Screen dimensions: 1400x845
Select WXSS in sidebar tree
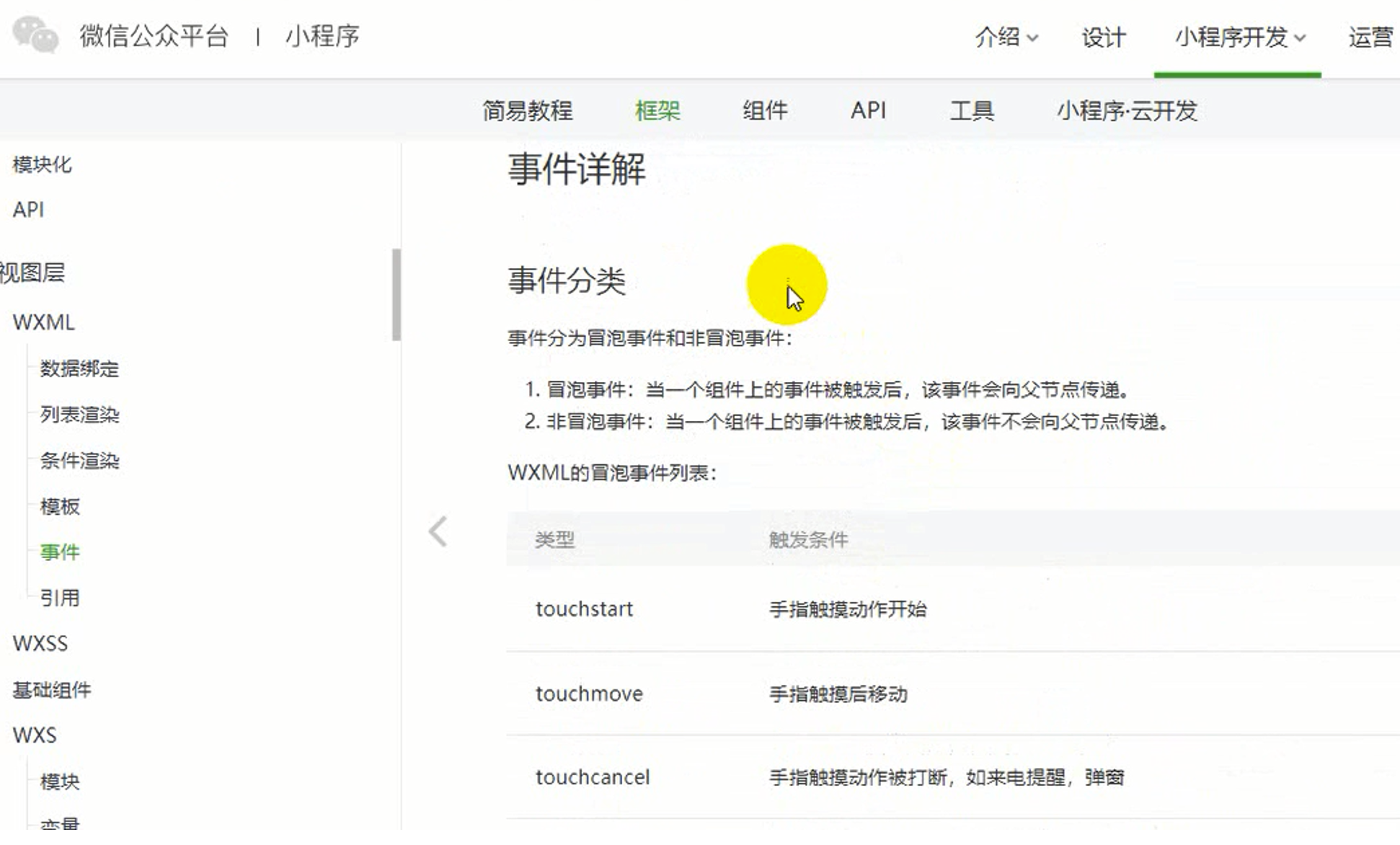pos(40,643)
